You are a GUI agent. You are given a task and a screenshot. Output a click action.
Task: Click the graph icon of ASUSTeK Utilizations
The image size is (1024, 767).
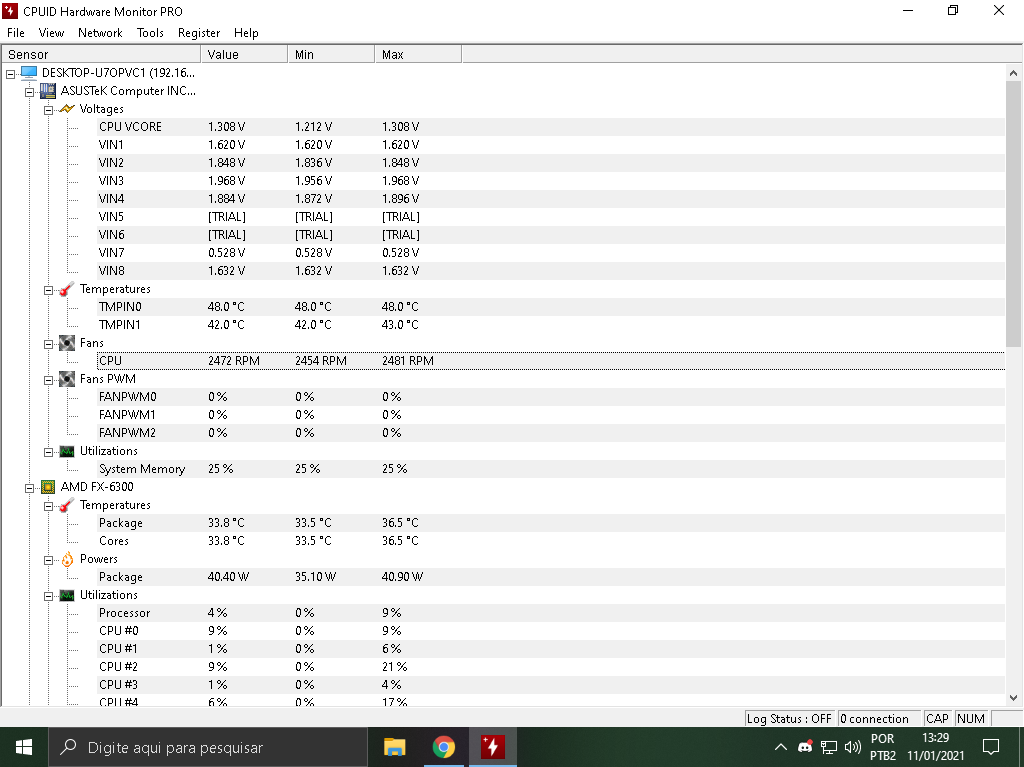(67, 451)
